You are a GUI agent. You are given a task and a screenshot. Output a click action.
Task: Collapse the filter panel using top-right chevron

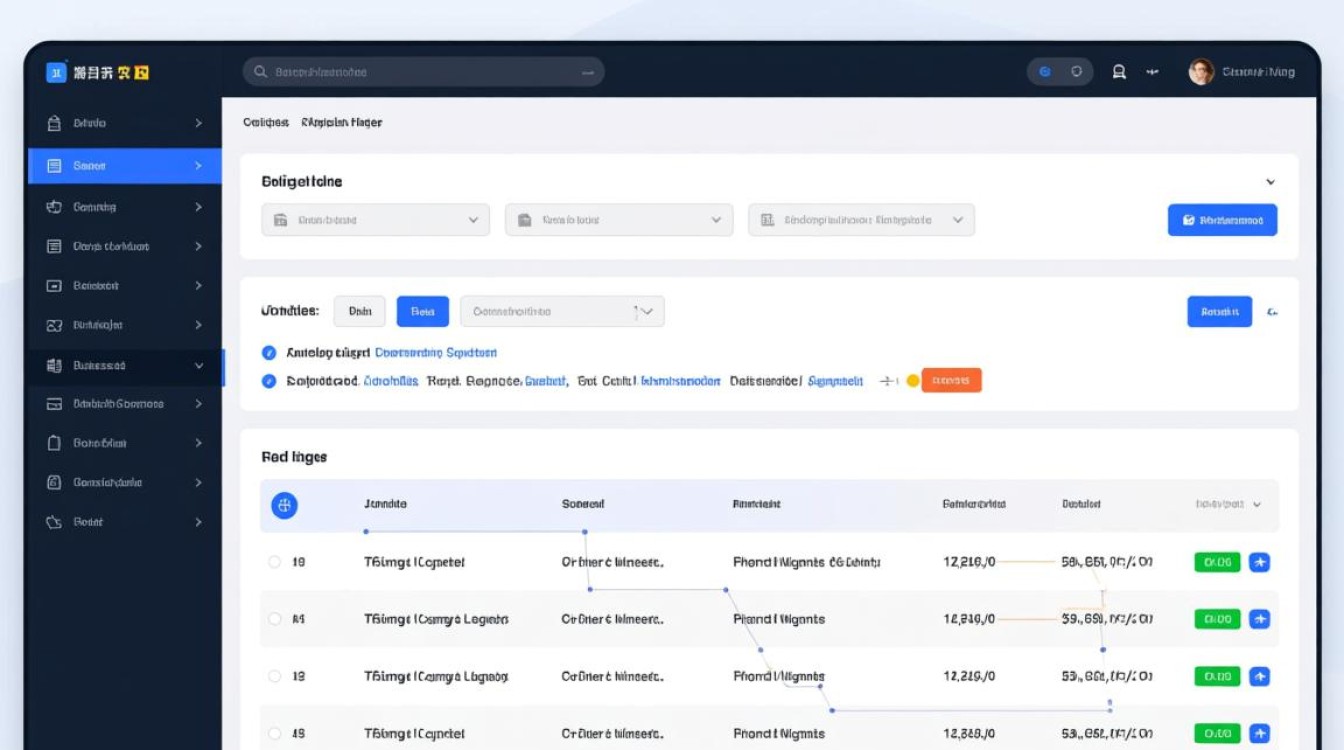pos(1270,182)
